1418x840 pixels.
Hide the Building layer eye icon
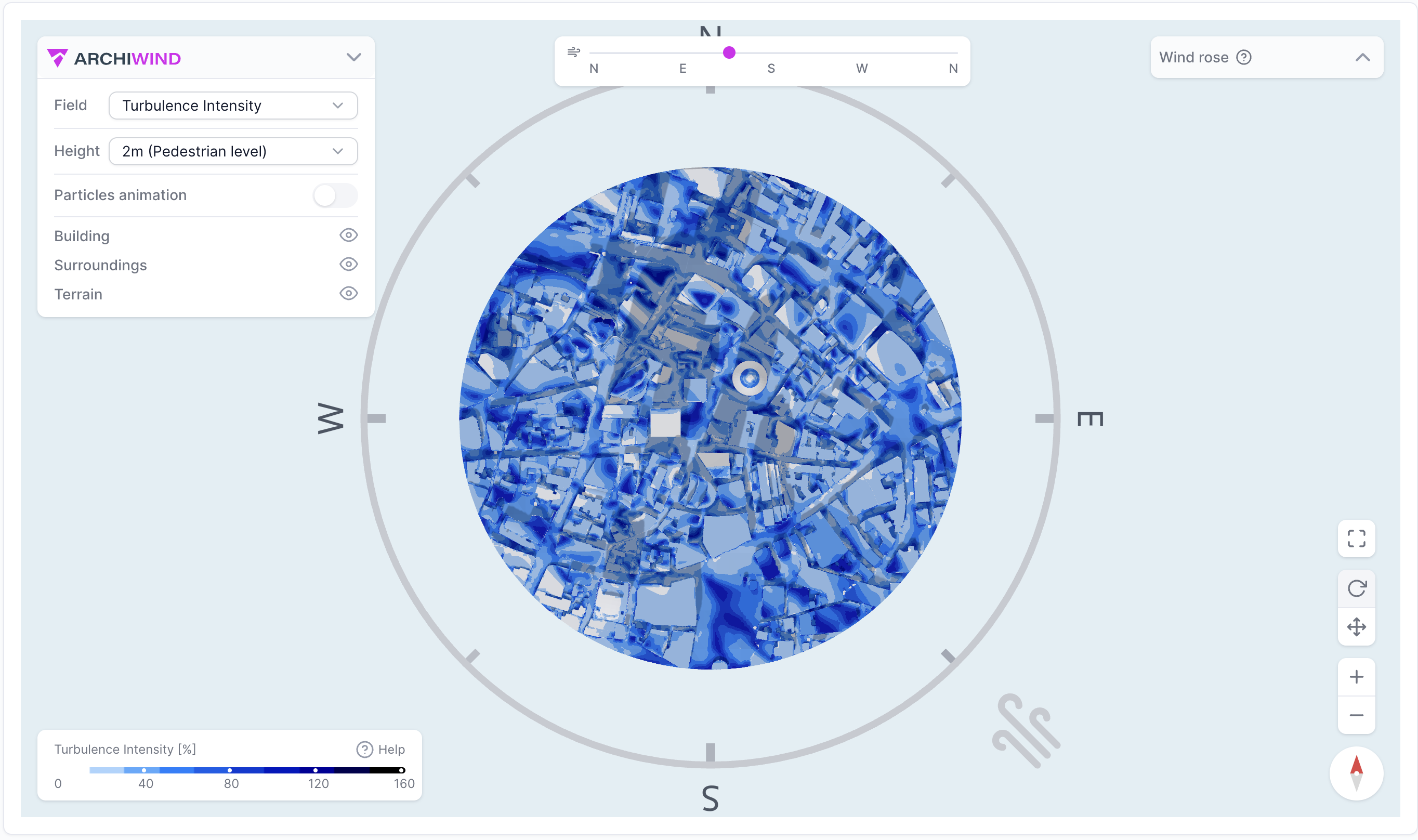tap(348, 235)
